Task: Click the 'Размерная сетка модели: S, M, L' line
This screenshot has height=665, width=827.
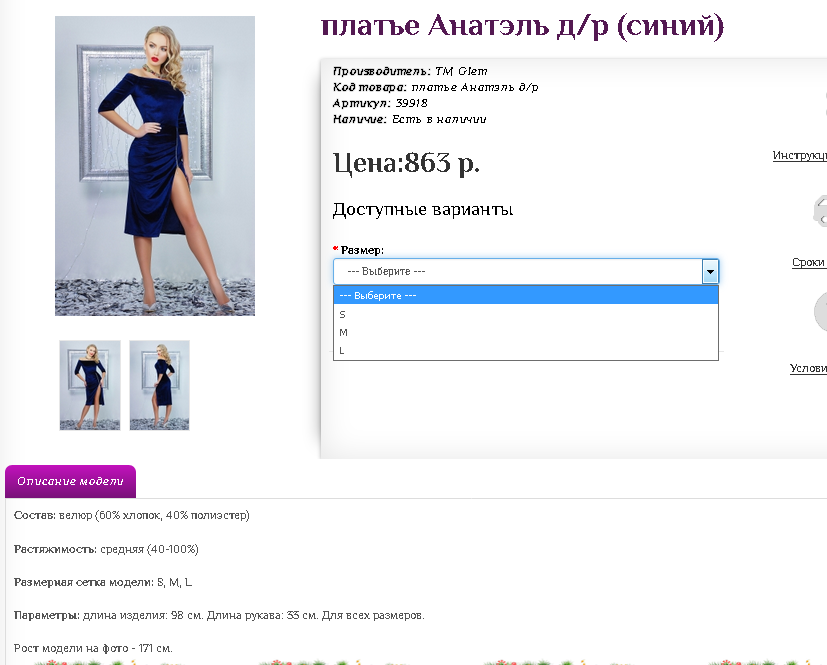Action: [103, 582]
